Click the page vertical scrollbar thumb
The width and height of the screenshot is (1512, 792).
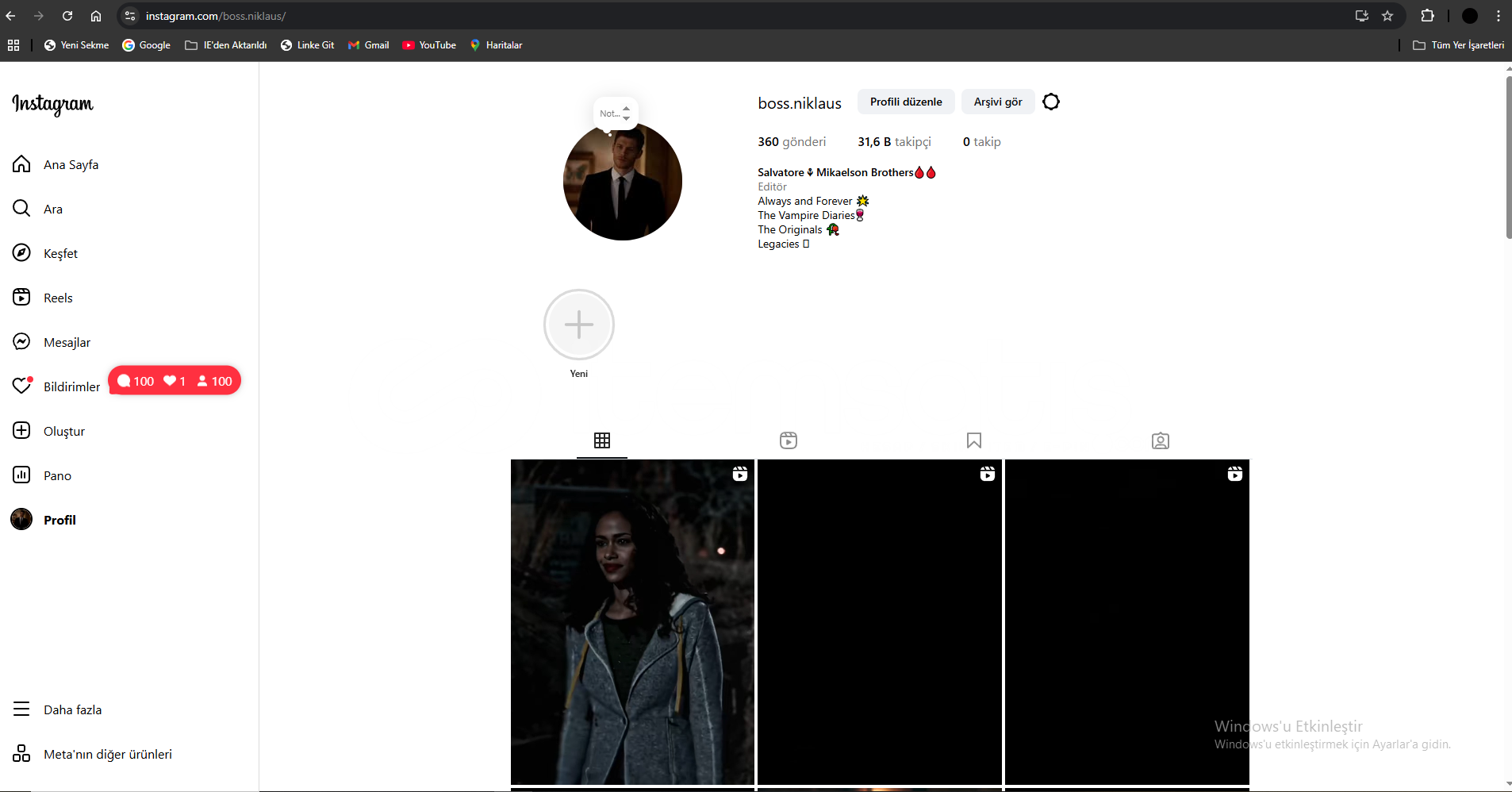pyautogui.click(x=1509, y=157)
